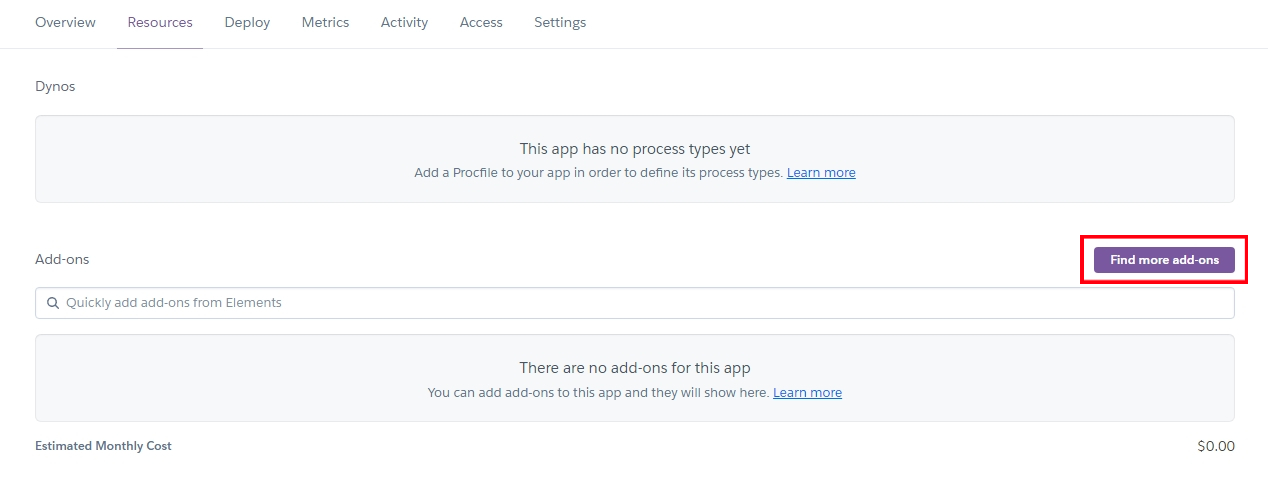Image resolution: width=1268 pixels, height=481 pixels.
Task: Click the Add-ons section heading
Action: tap(62, 259)
